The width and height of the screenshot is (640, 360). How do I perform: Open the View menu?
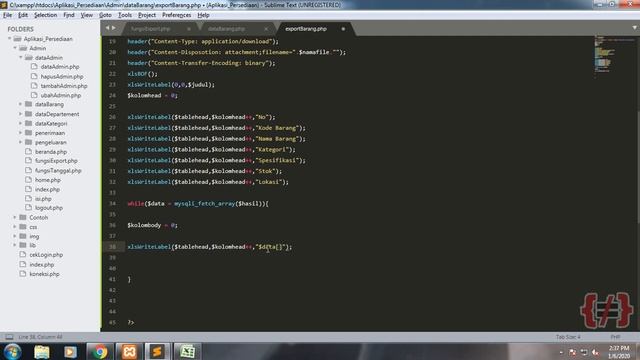[x=87, y=15]
